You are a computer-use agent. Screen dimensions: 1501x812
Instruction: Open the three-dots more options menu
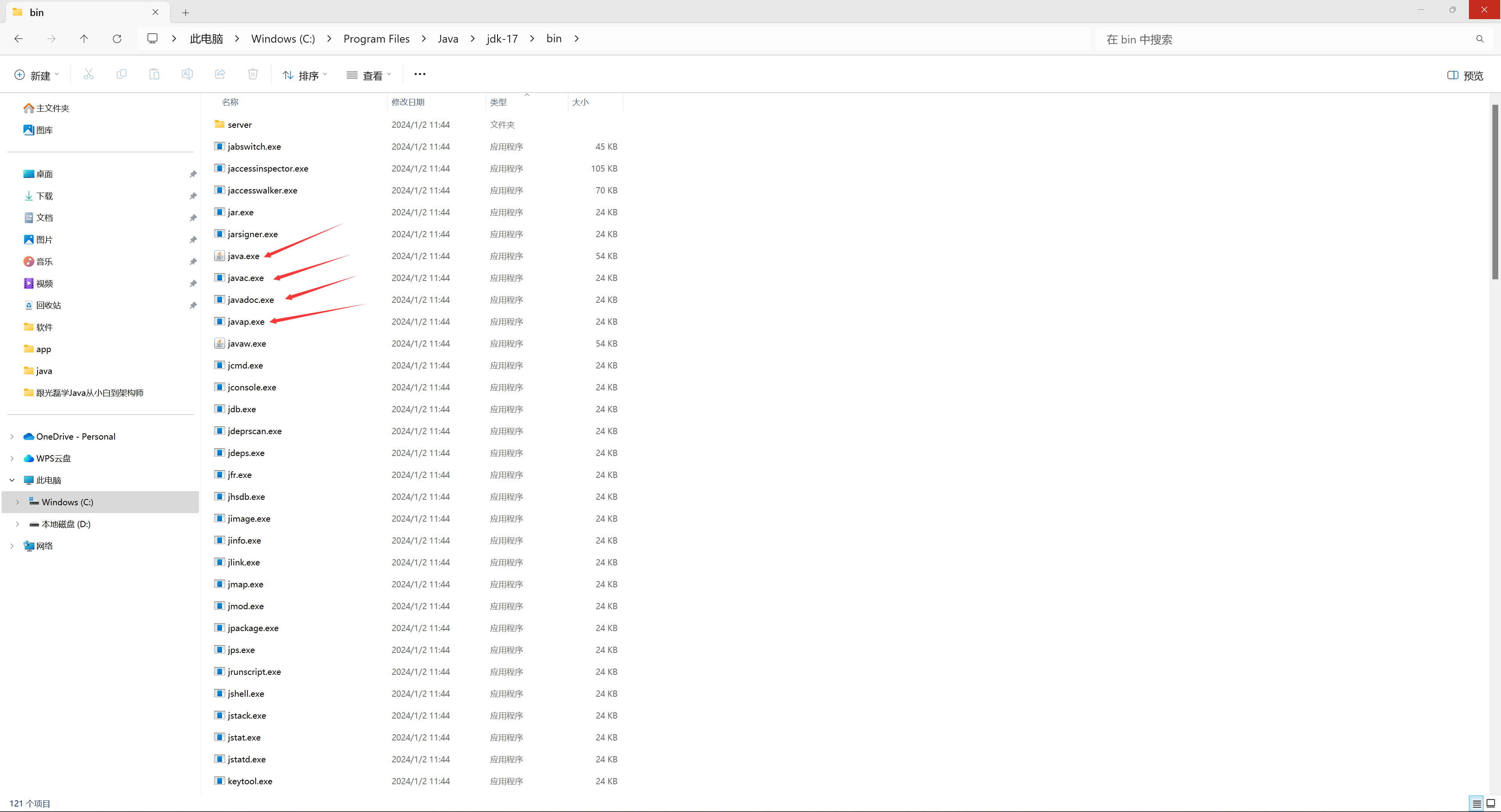pos(419,74)
